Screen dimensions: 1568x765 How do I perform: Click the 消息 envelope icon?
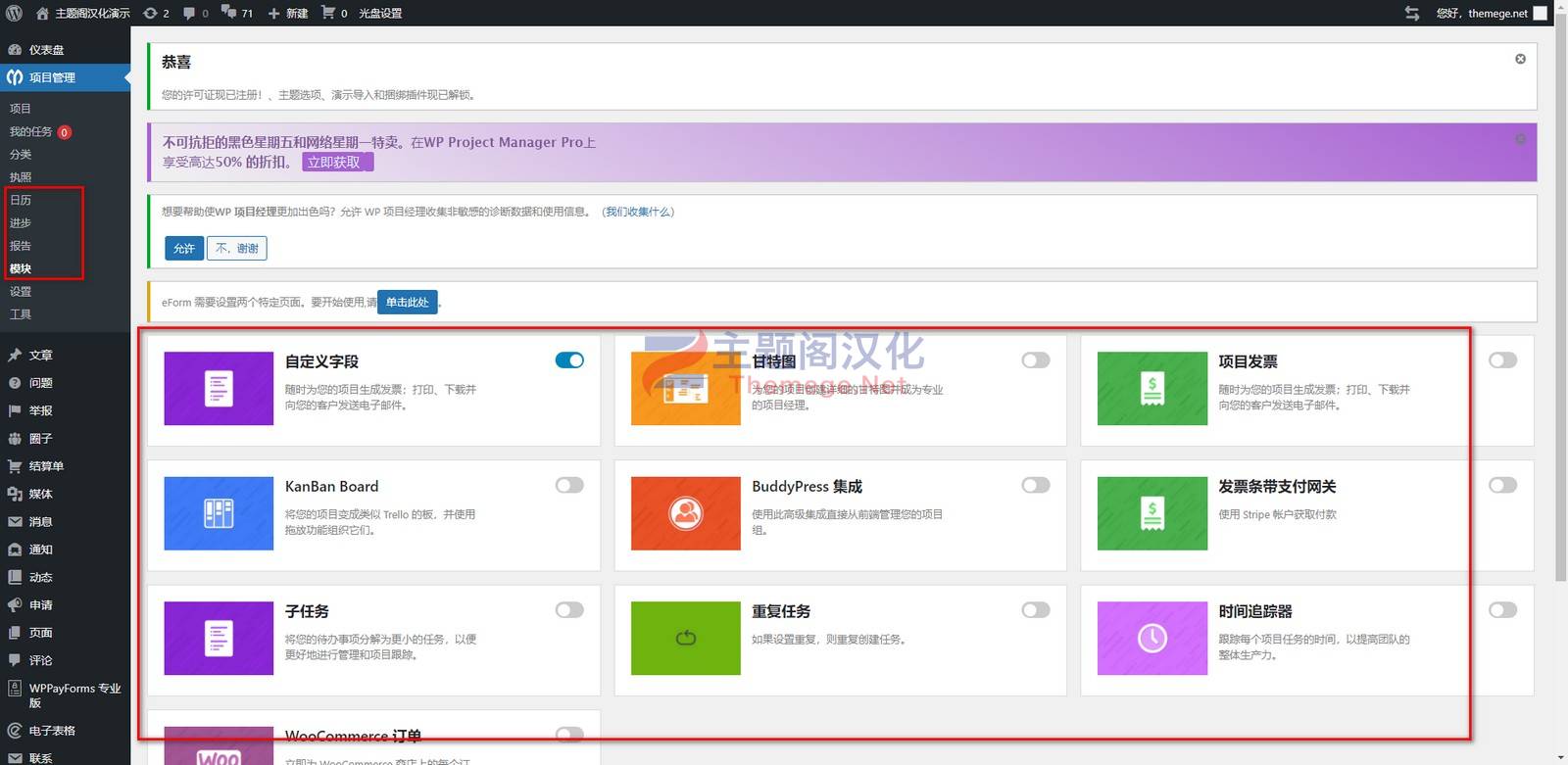point(15,522)
